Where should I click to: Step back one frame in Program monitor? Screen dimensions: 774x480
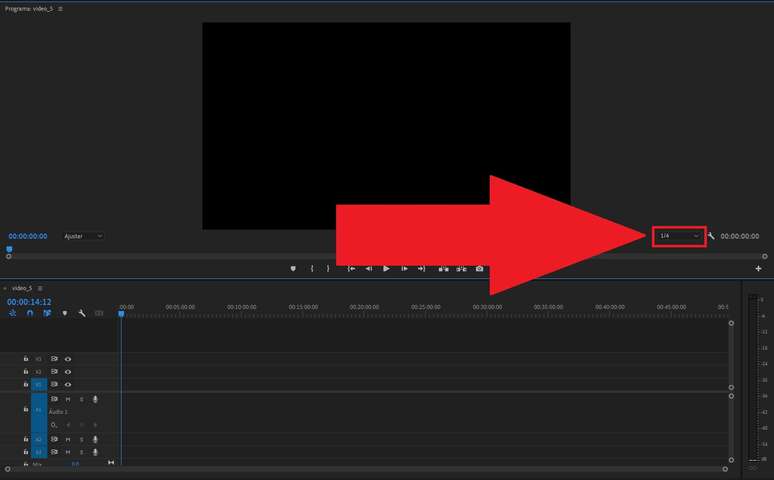tap(369, 269)
